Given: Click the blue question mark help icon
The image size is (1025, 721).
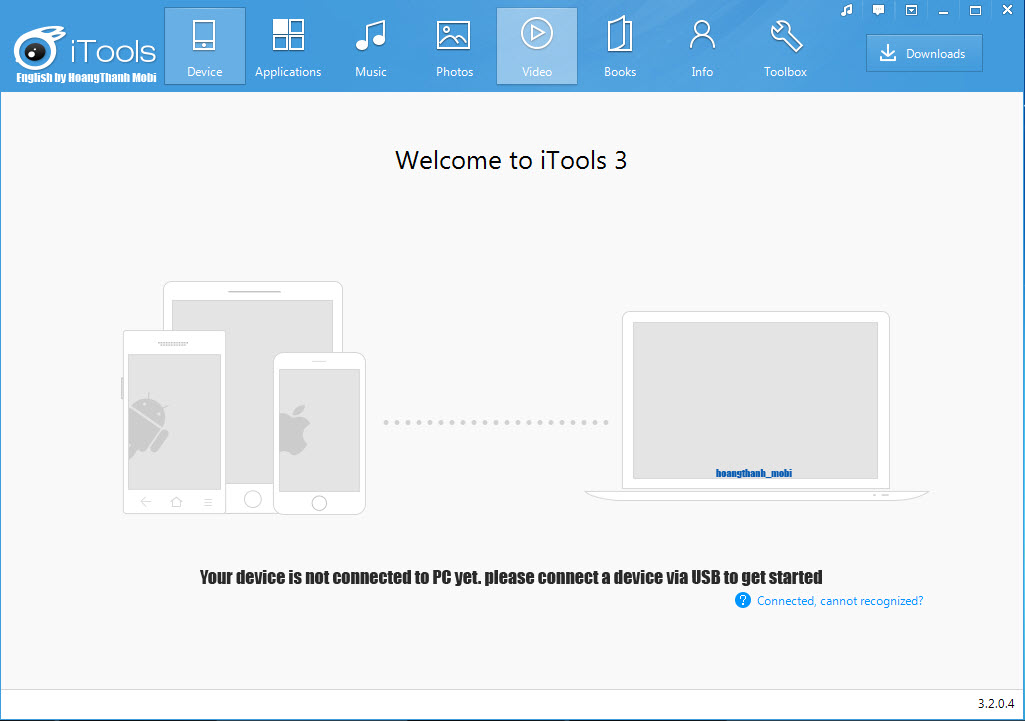Looking at the screenshot, I should click(x=743, y=600).
